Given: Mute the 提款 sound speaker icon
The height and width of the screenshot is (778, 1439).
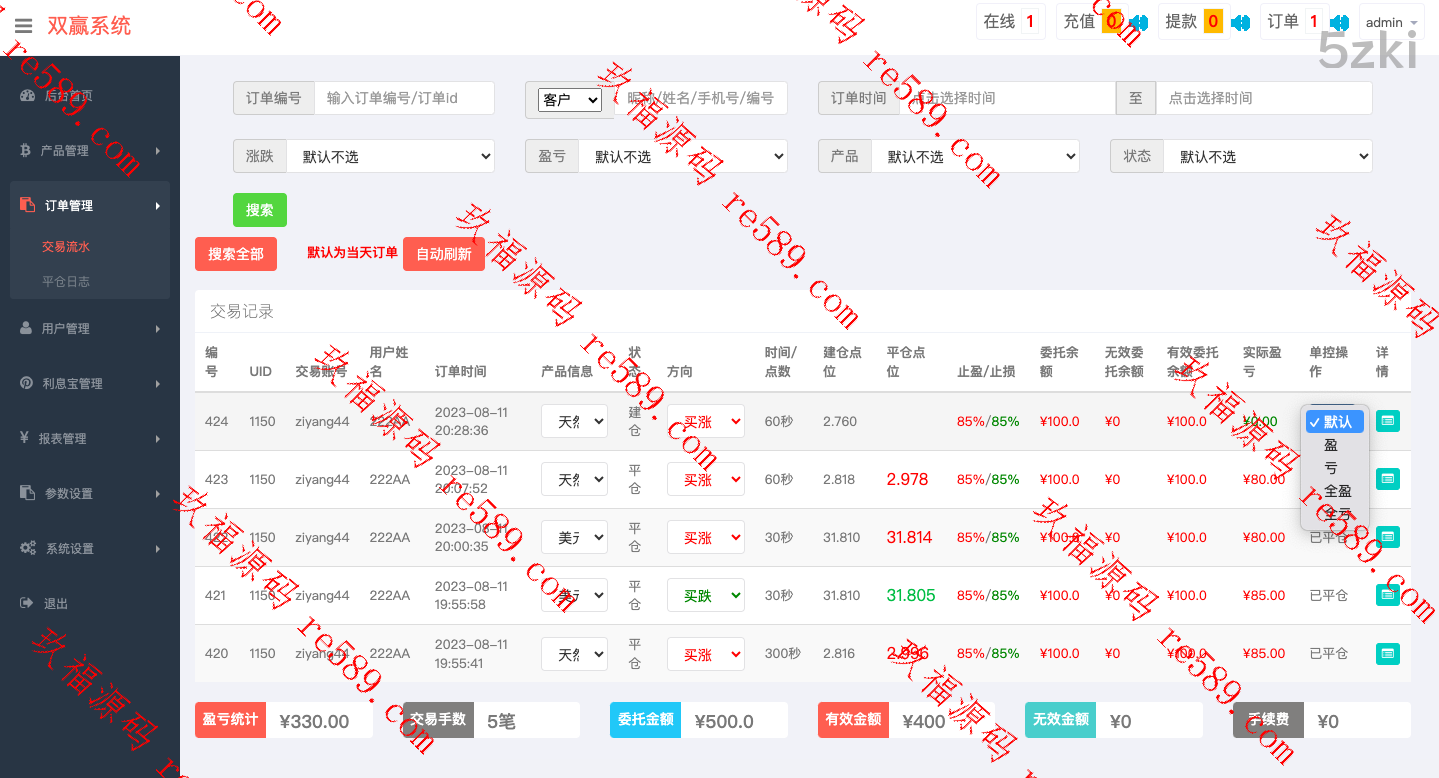Looking at the screenshot, I should [x=1240, y=22].
